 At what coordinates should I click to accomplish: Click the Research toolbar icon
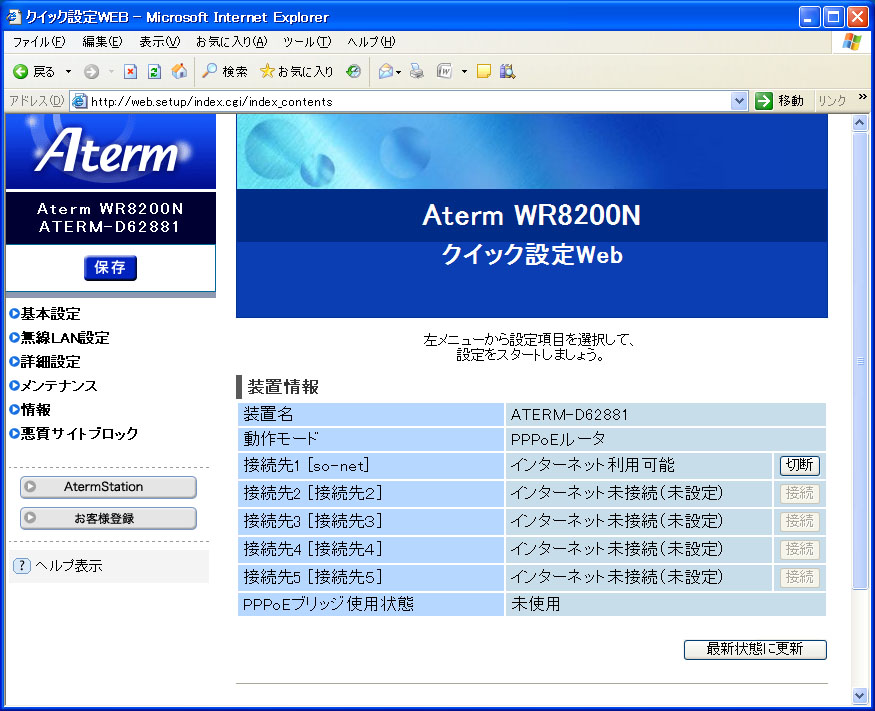click(507, 71)
